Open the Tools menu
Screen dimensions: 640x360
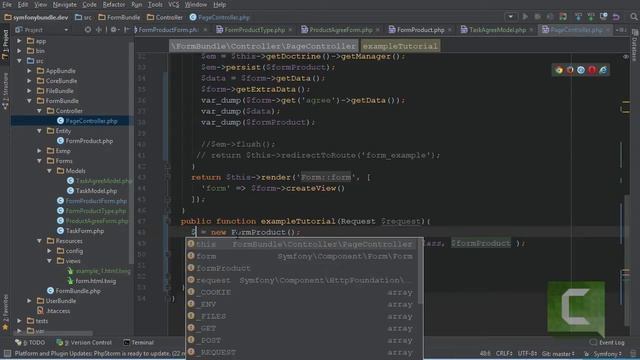click(x=155, y=4)
